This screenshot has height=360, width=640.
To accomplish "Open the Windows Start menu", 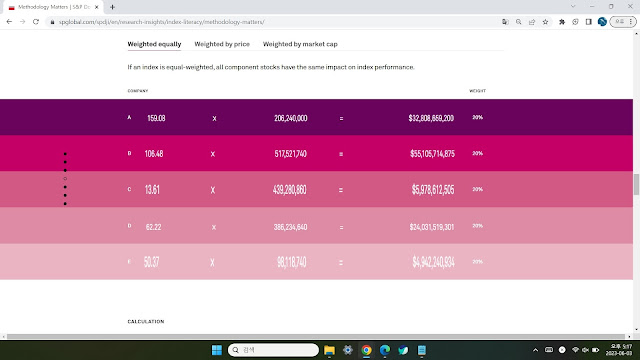I will (x=217, y=350).
